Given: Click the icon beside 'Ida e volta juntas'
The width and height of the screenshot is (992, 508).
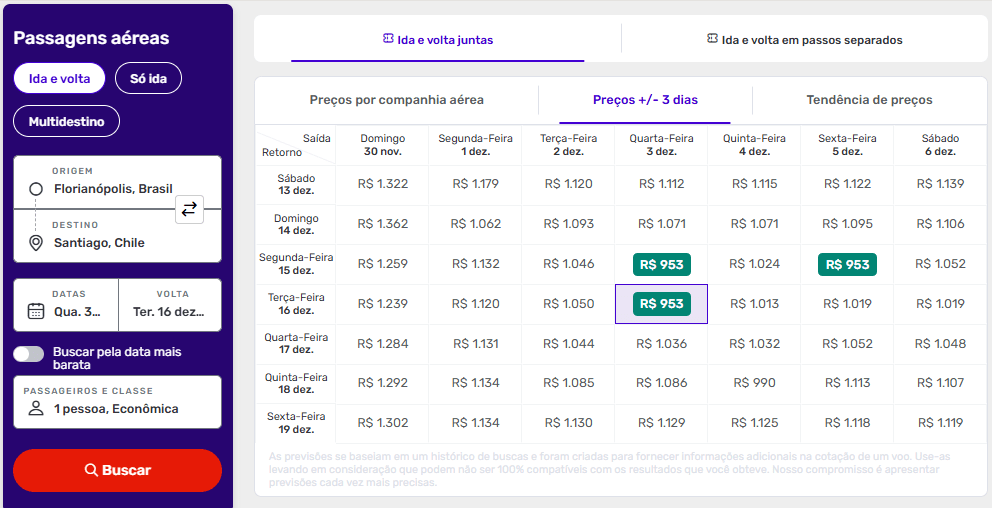Looking at the screenshot, I should [x=388, y=39].
